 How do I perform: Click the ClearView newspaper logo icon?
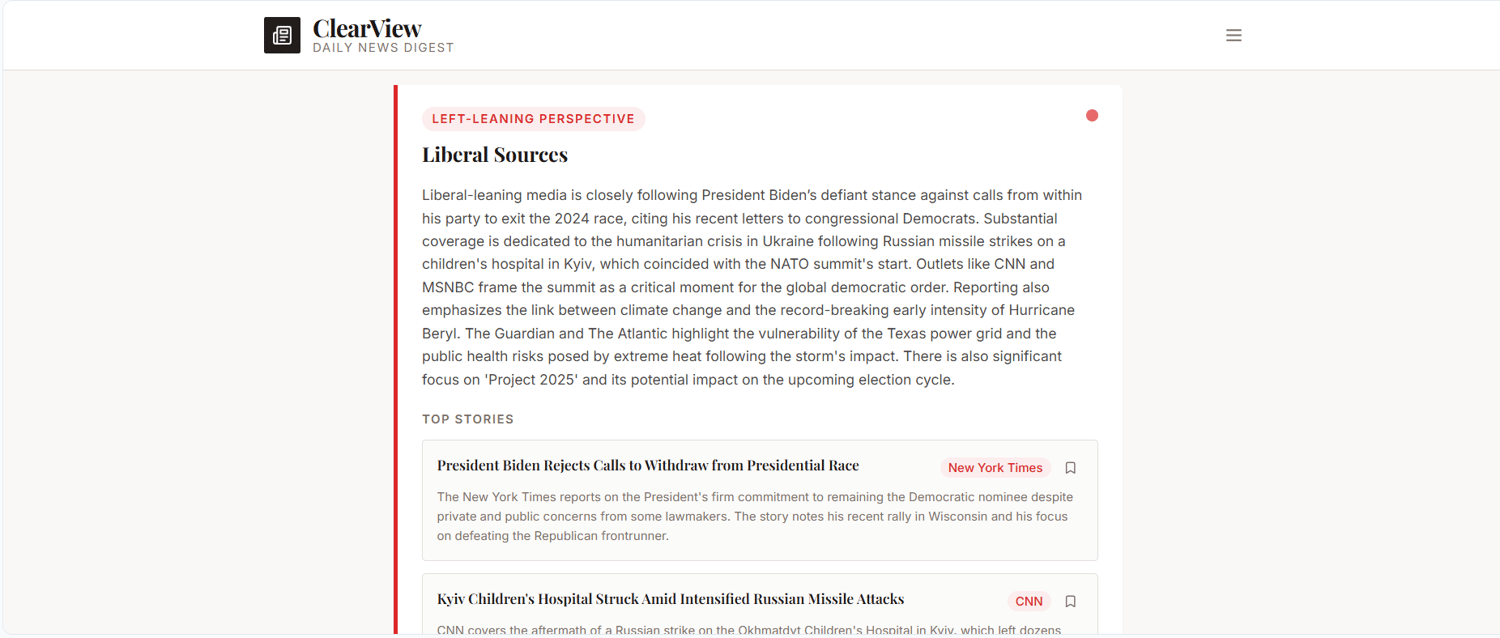(282, 35)
